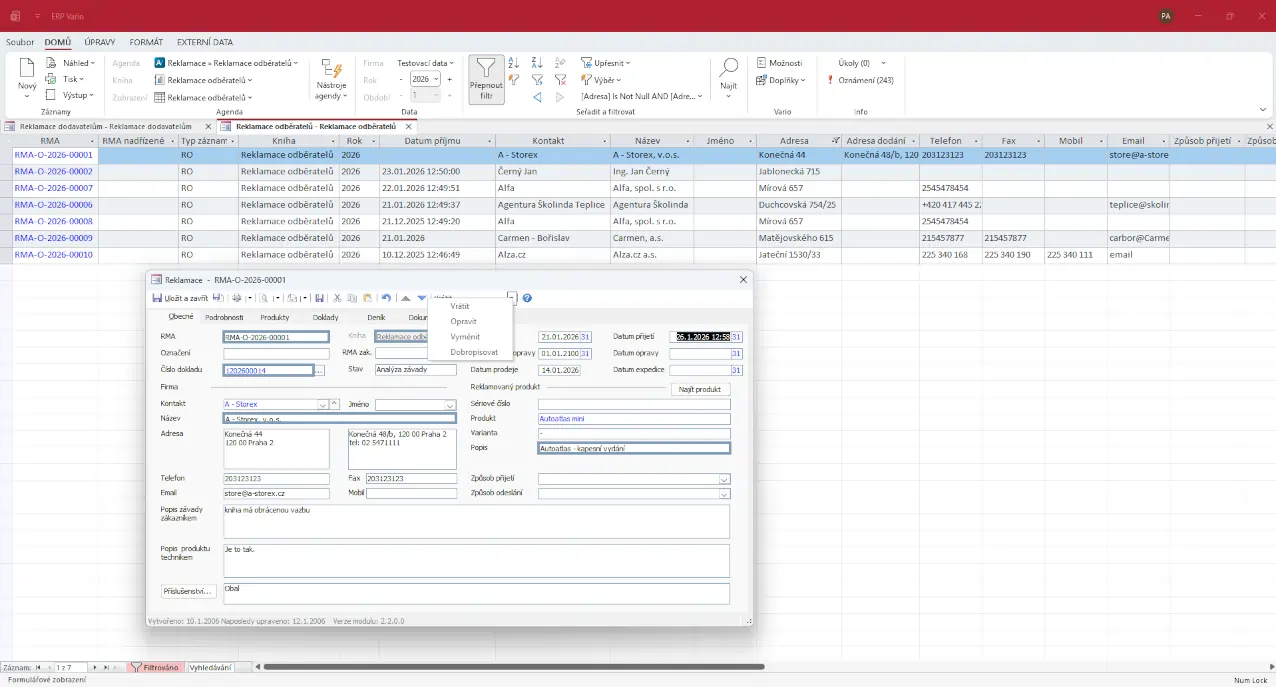Open the Způsob přijetí dropdown
This screenshot has width=1276, height=687.
pyautogui.click(x=724, y=479)
